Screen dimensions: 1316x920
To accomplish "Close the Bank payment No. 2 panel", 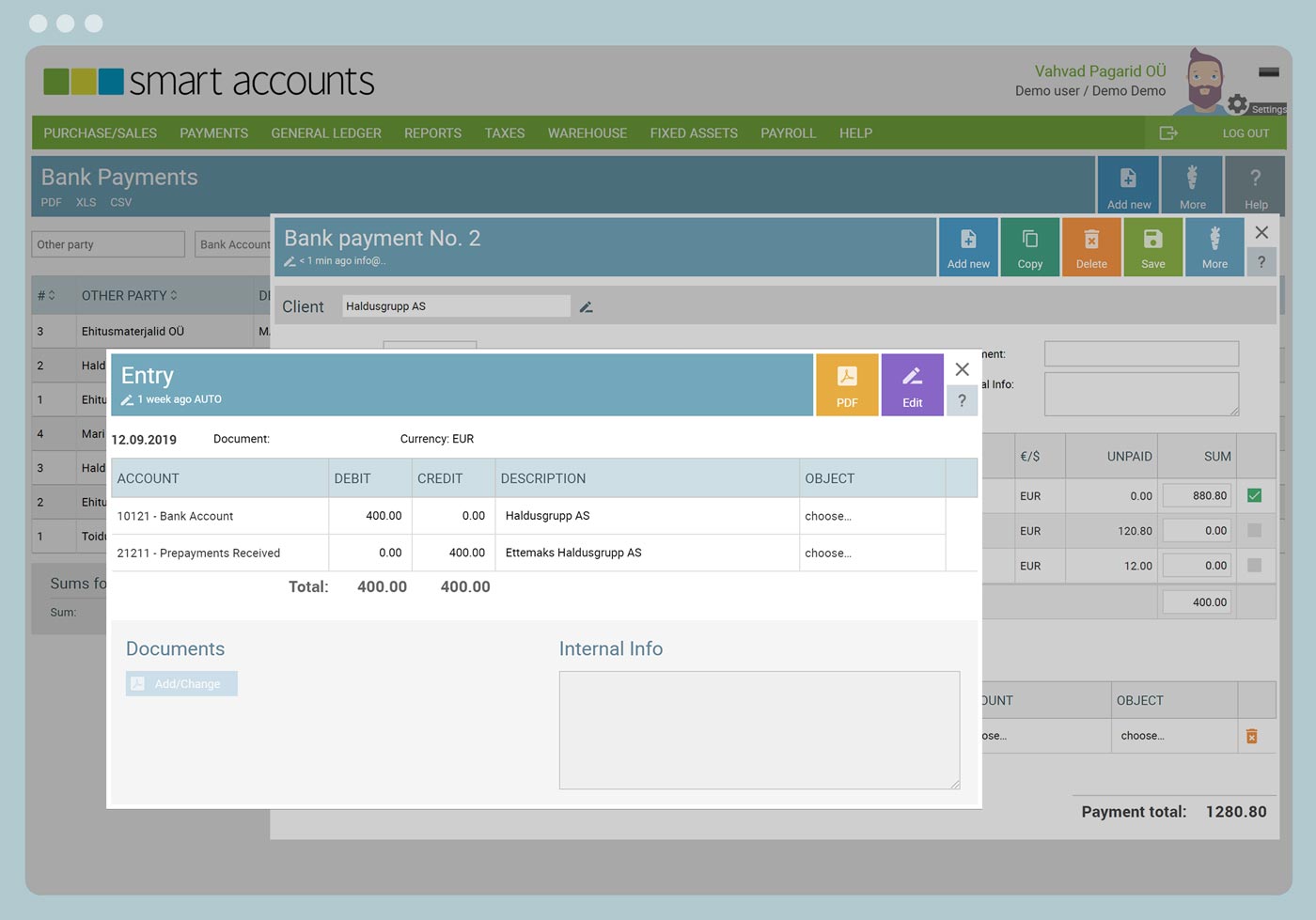I will tap(1261, 232).
